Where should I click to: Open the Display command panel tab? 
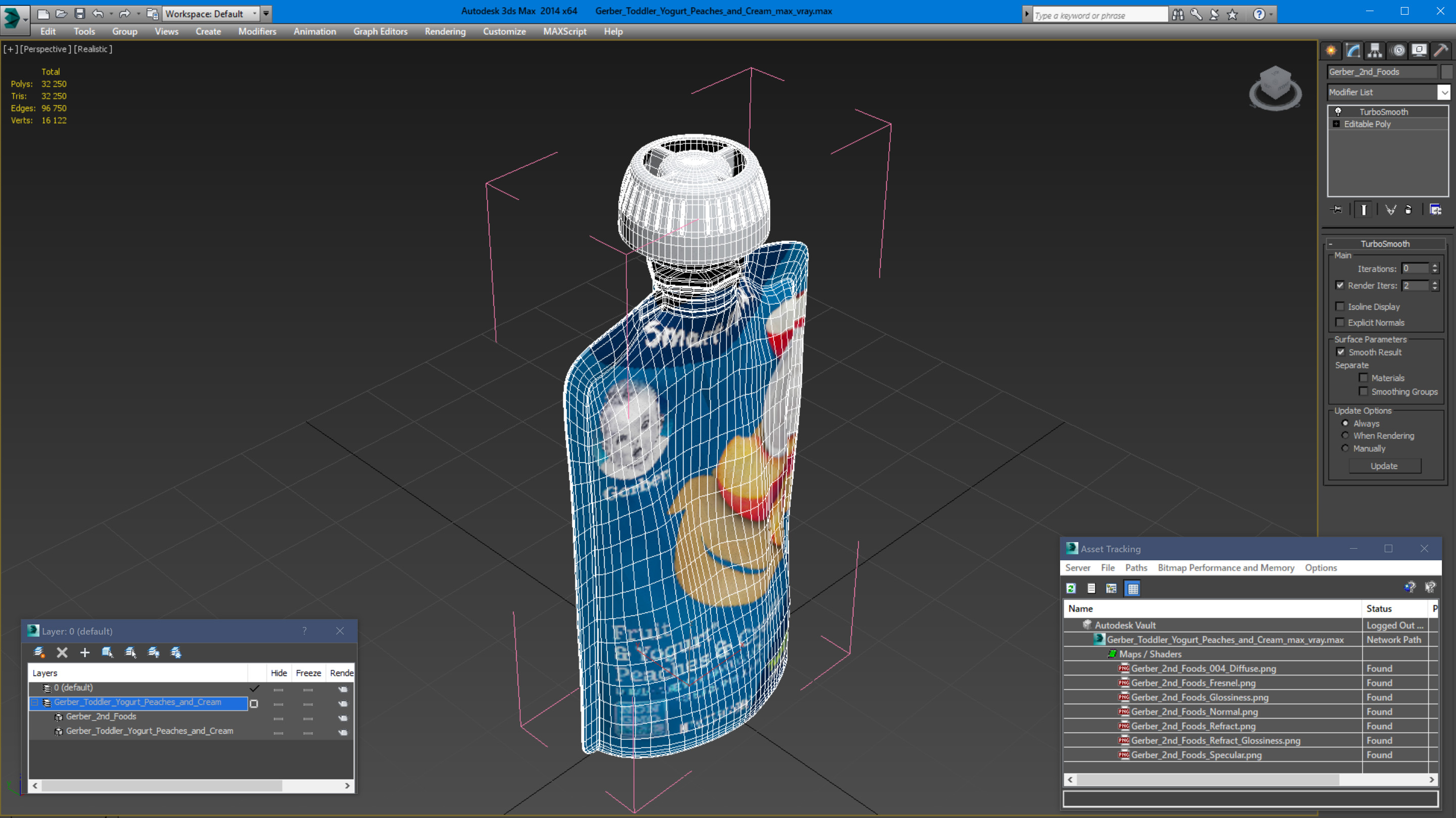point(1419,51)
